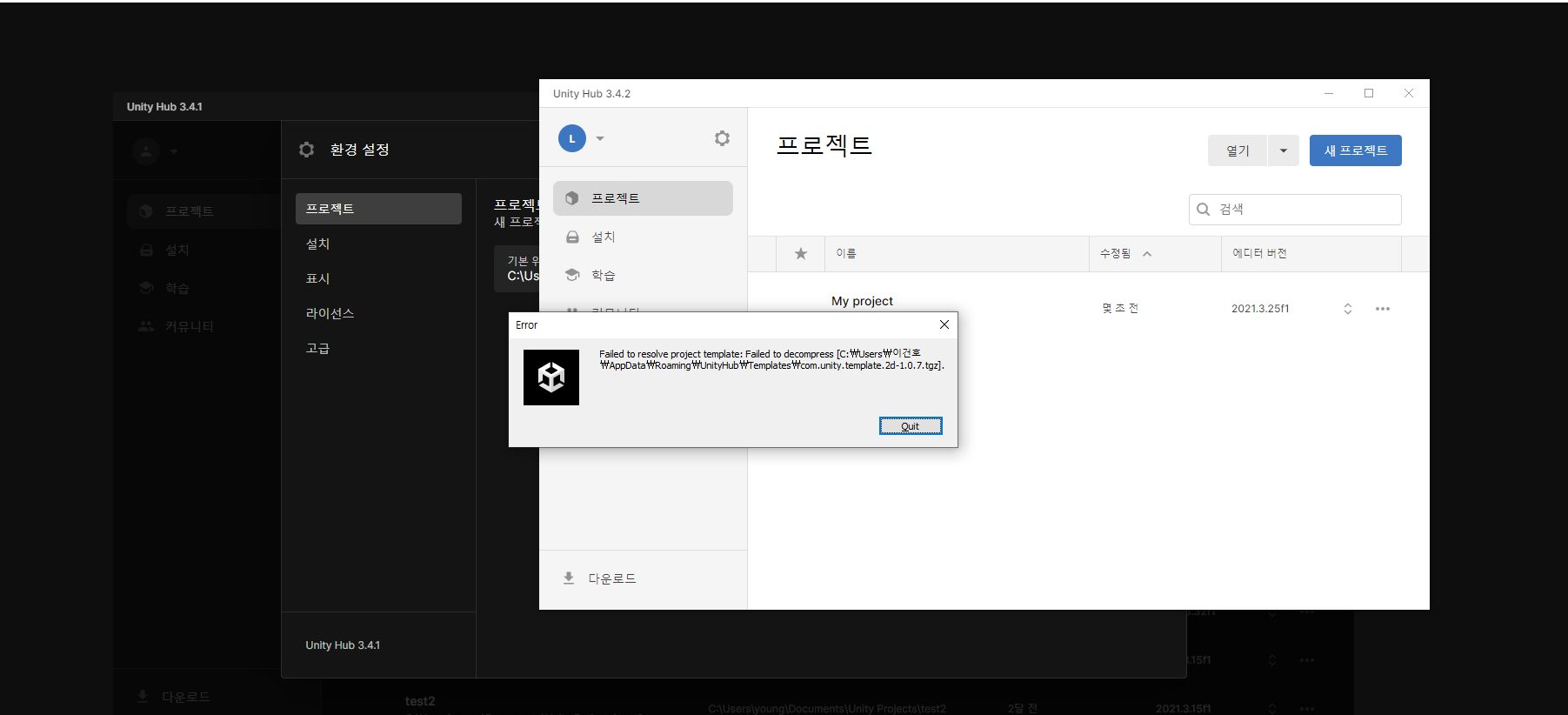
Task: Click the 검색 search field
Action: point(1295,210)
